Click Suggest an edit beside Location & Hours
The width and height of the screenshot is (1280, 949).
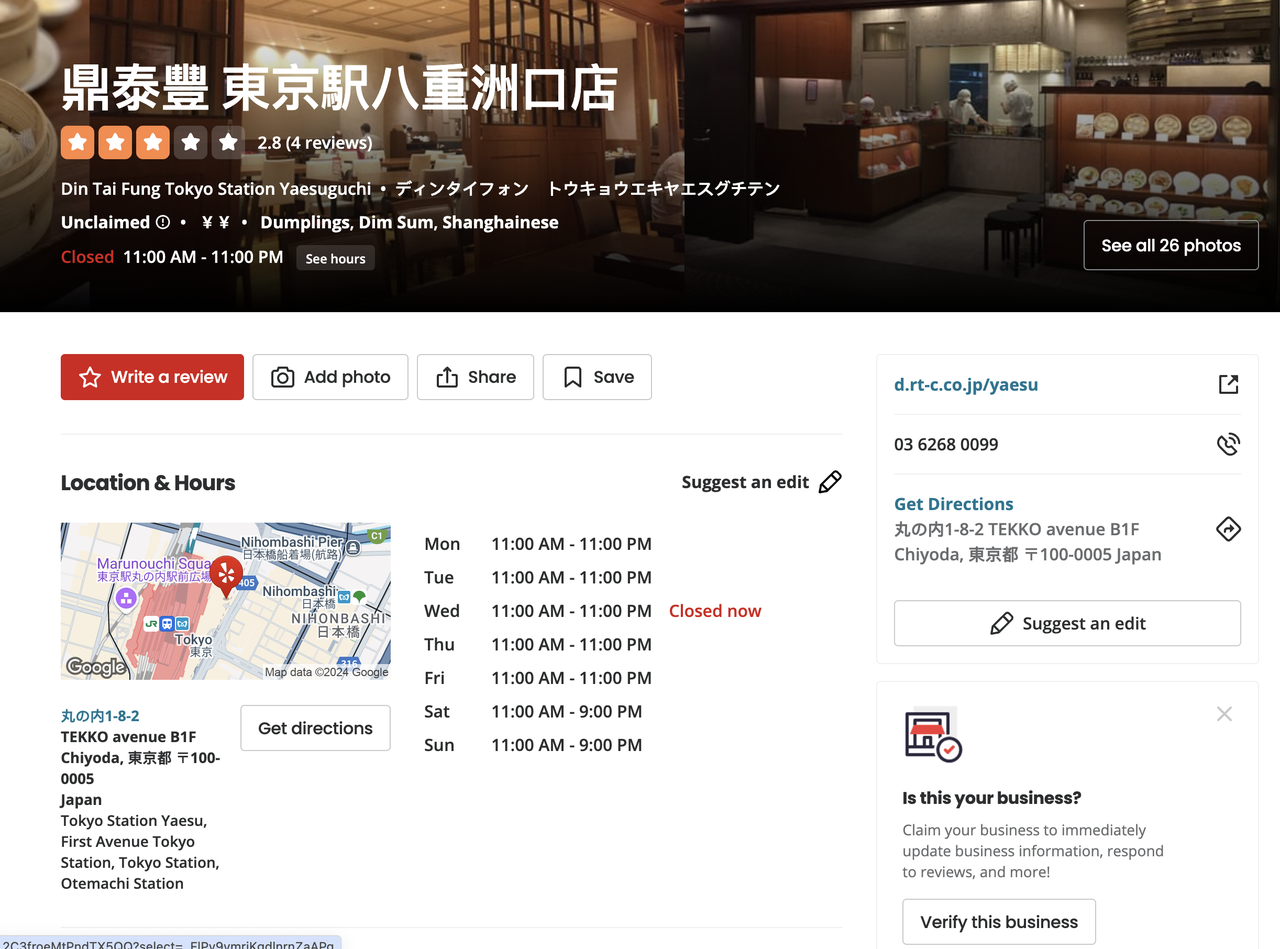762,482
